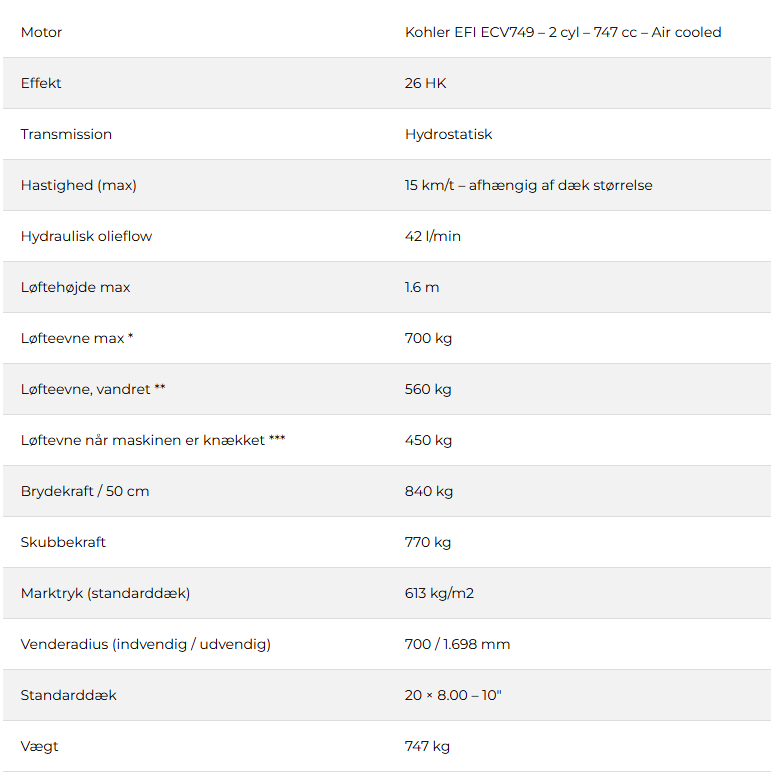Click the 26 HK value
This screenshot has height=777, width=776.
(425, 83)
